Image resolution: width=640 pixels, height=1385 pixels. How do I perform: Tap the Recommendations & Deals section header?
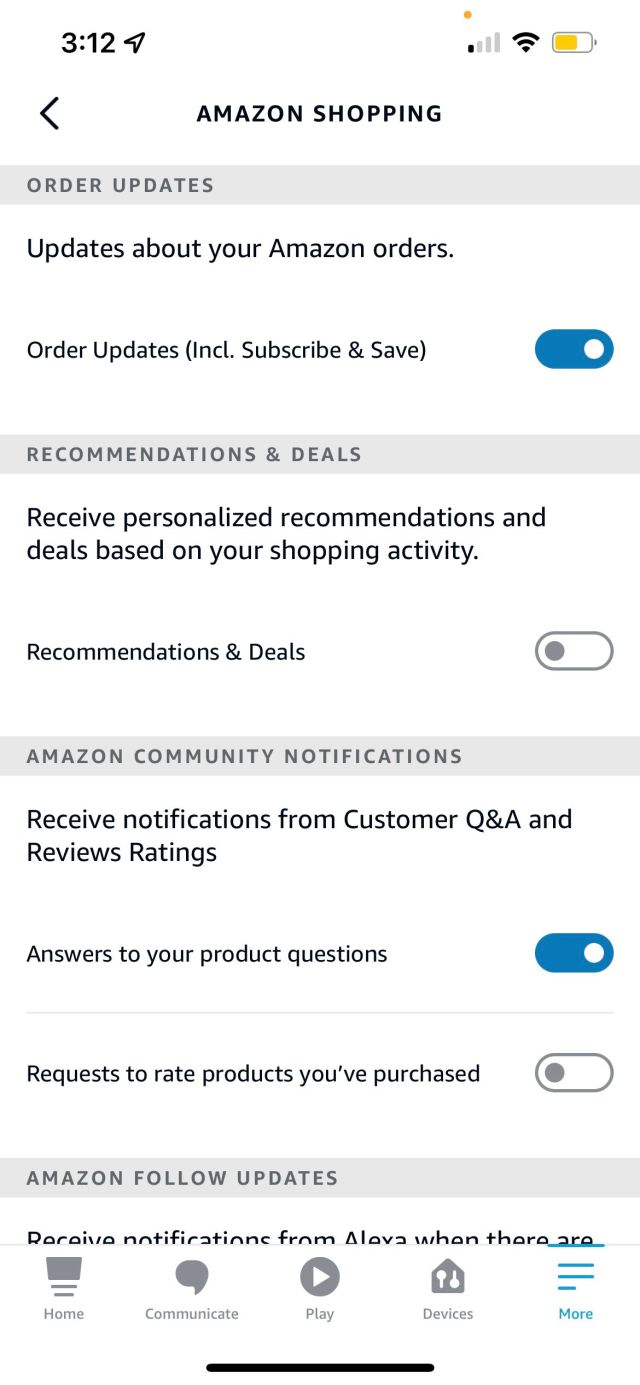[x=194, y=454]
